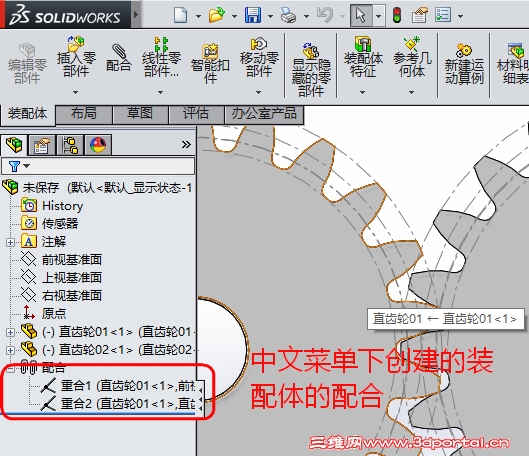Click the Undo arrow icon
Screen dimensions: 529x456
325,15
